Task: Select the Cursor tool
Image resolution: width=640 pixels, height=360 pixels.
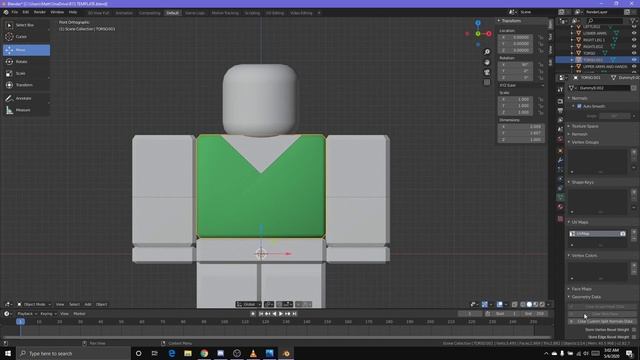Action: (26, 37)
